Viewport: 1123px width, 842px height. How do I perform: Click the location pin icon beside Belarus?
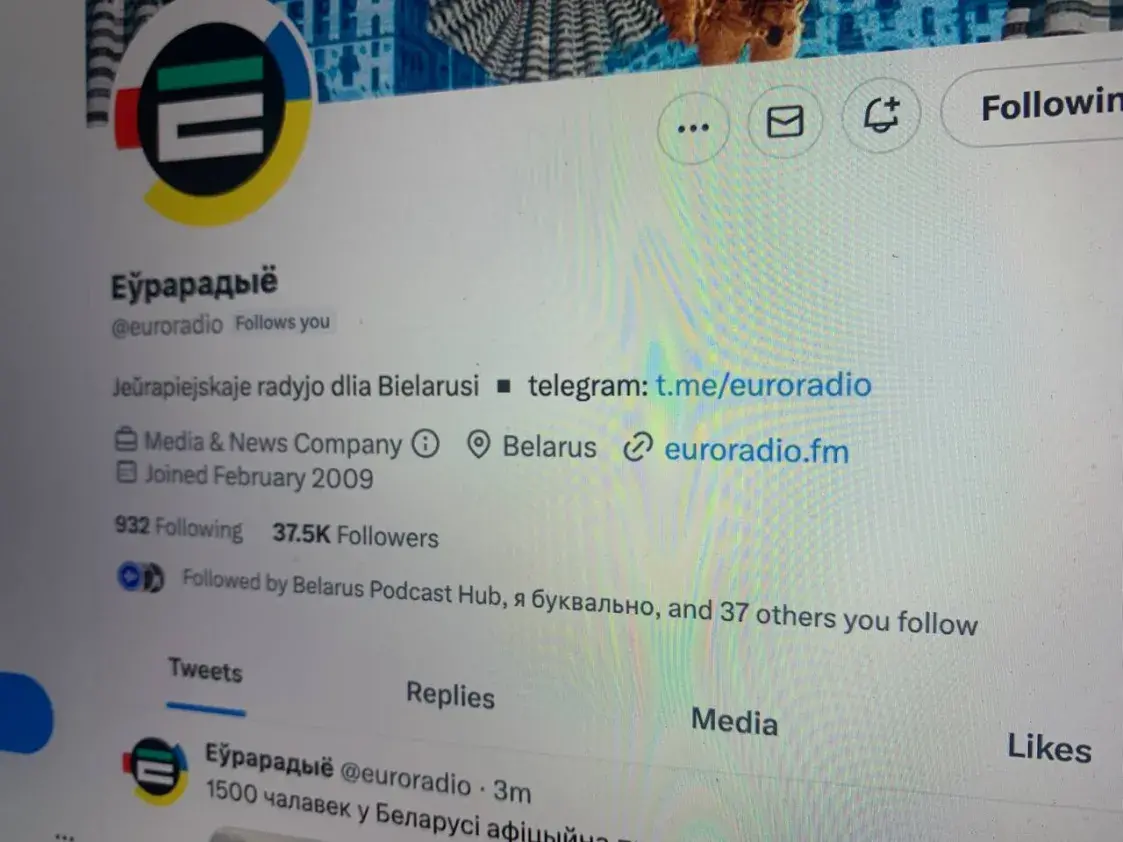(x=478, y=445)
